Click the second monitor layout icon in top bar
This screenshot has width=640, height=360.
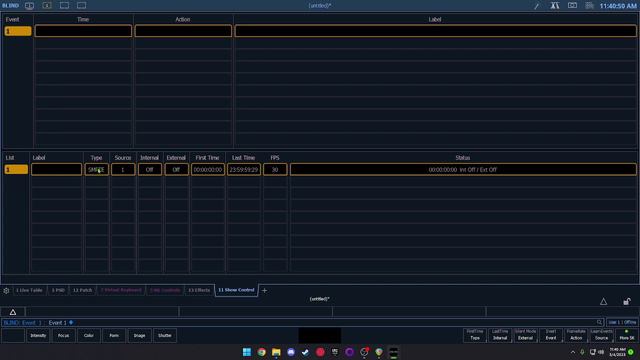click(47, 6)
